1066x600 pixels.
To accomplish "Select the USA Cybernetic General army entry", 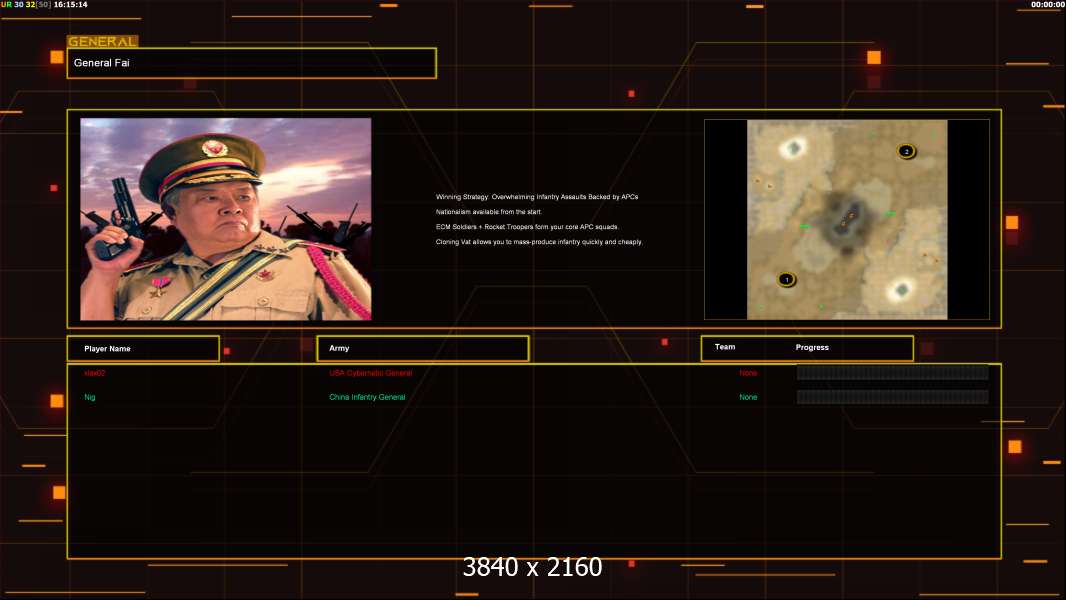I will tap(370, 373).
